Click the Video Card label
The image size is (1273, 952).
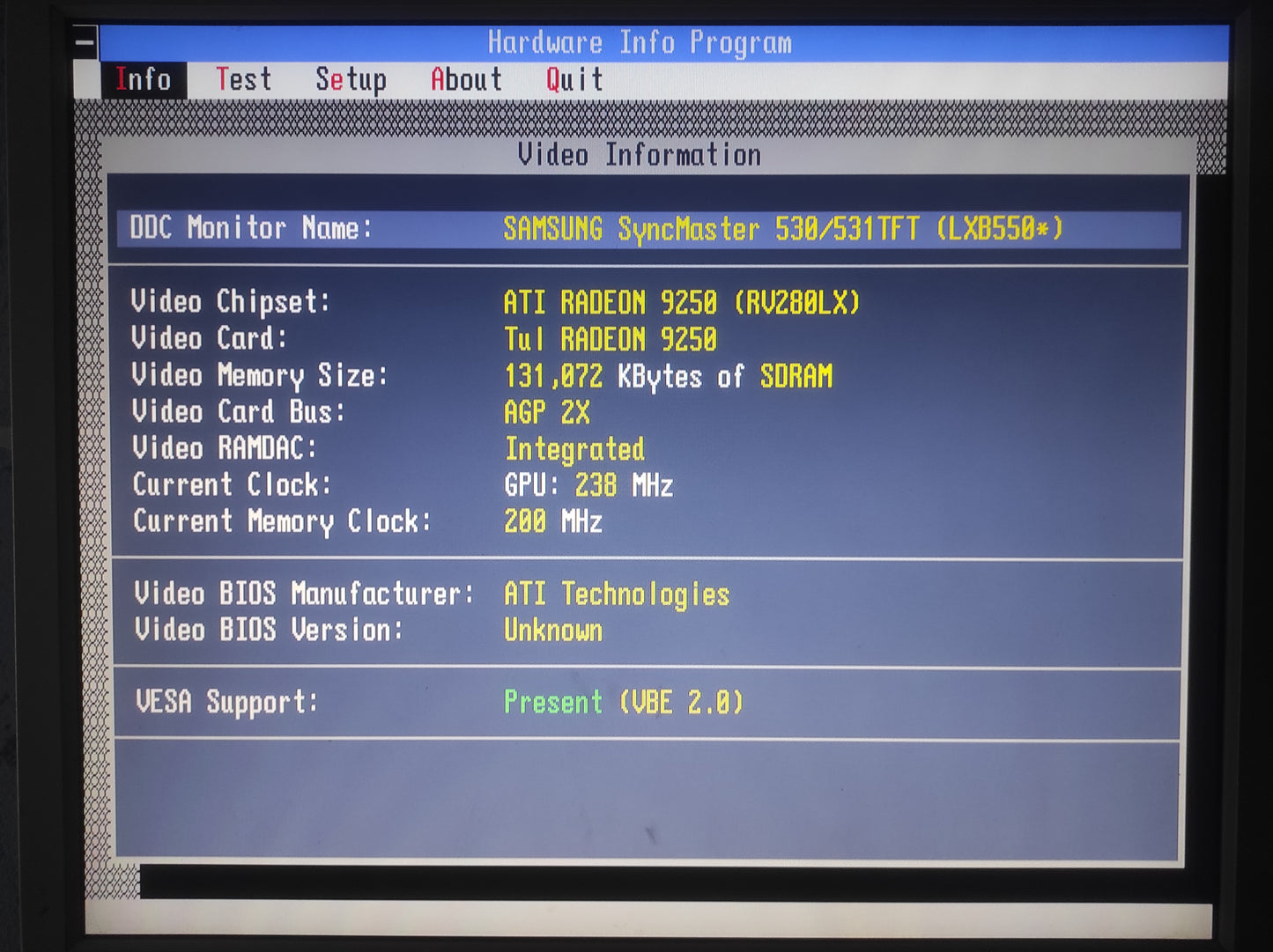pyautogui.click(x=209, y=338)
